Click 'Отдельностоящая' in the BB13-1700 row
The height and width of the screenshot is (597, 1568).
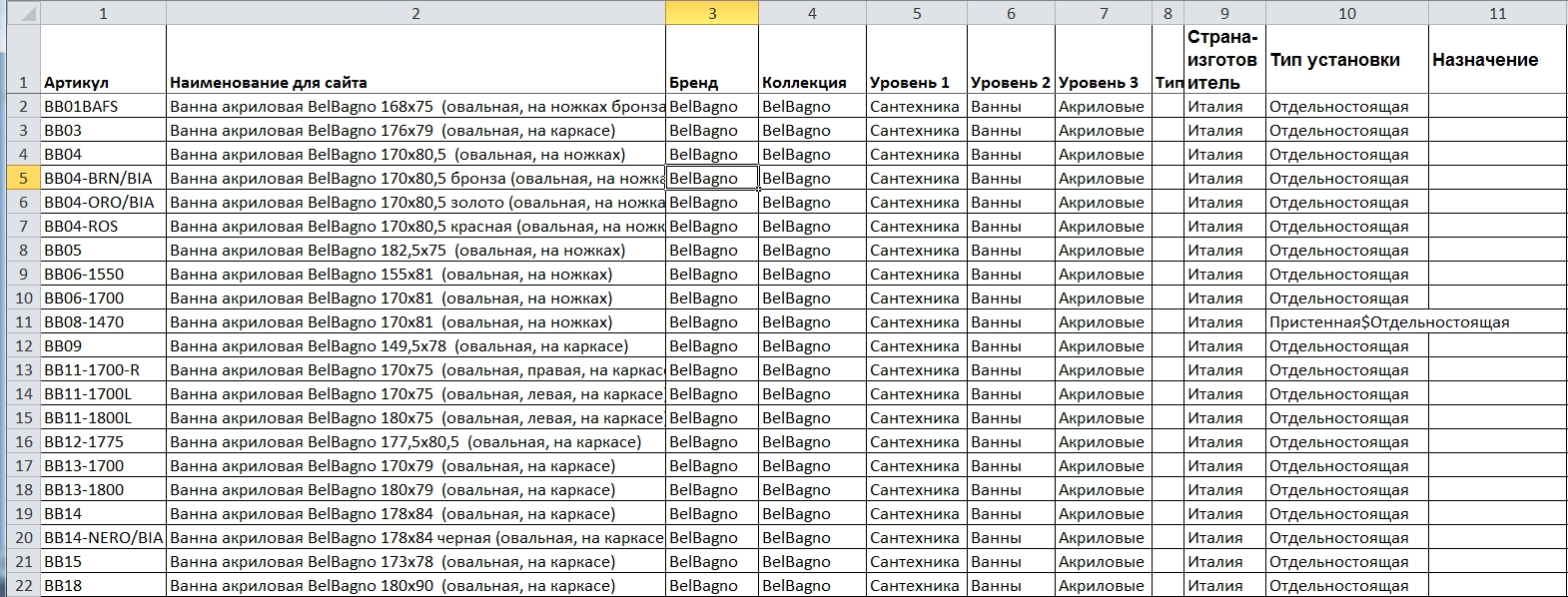click(x=1347, y=465)
